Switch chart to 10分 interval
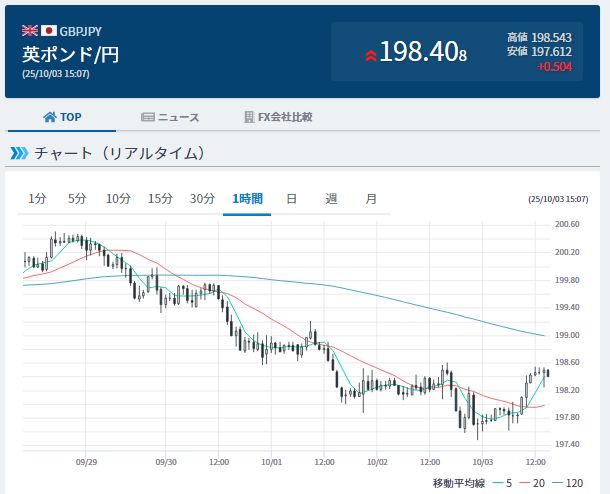The width and height of the screenshot is (610, 494). 118,199
